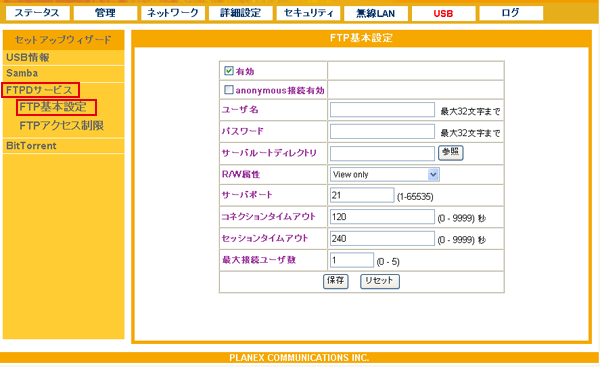Open the 無線LAN tab

(x=376, y=13)
